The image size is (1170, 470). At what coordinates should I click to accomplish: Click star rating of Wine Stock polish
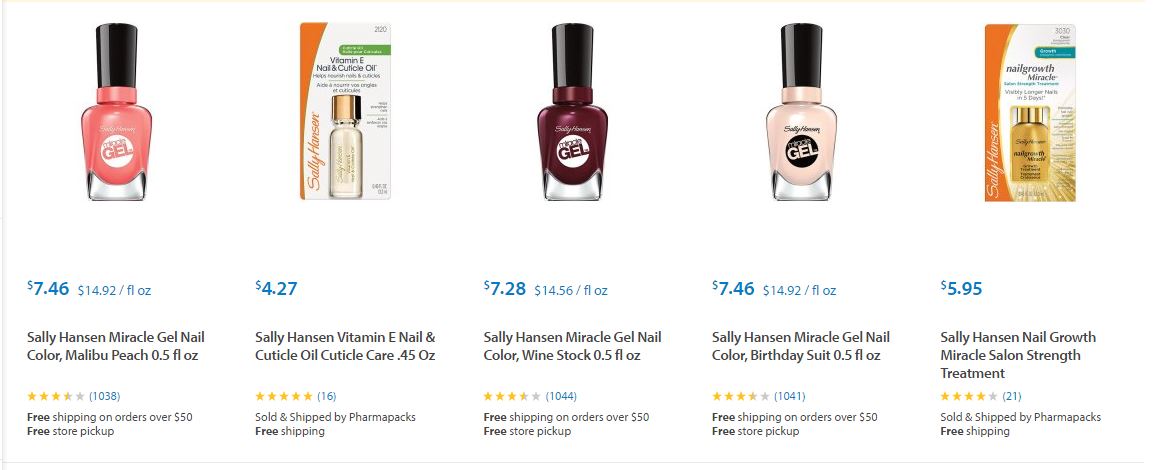click(x=512, y=396)
